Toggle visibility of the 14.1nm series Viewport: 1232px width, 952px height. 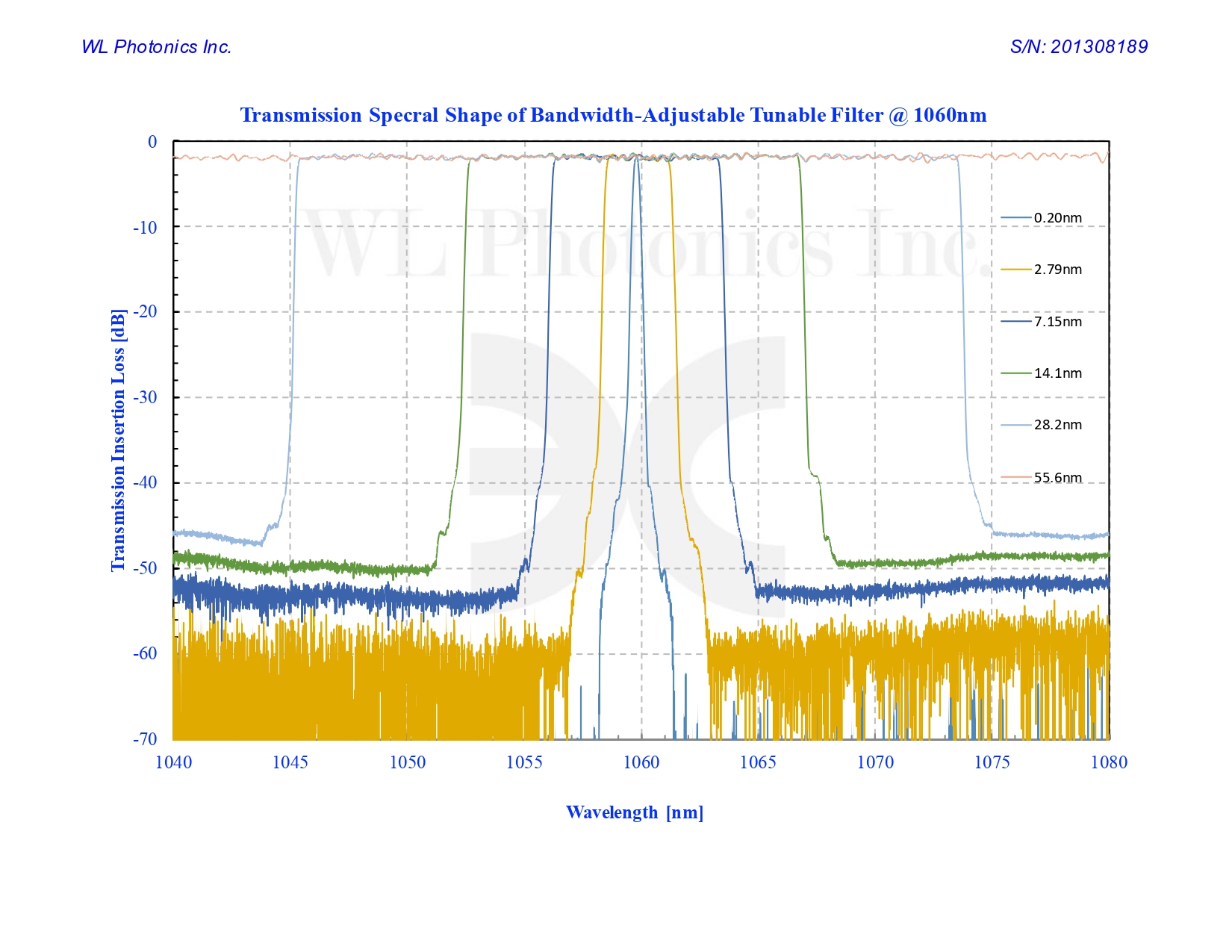click(1054, 374)
